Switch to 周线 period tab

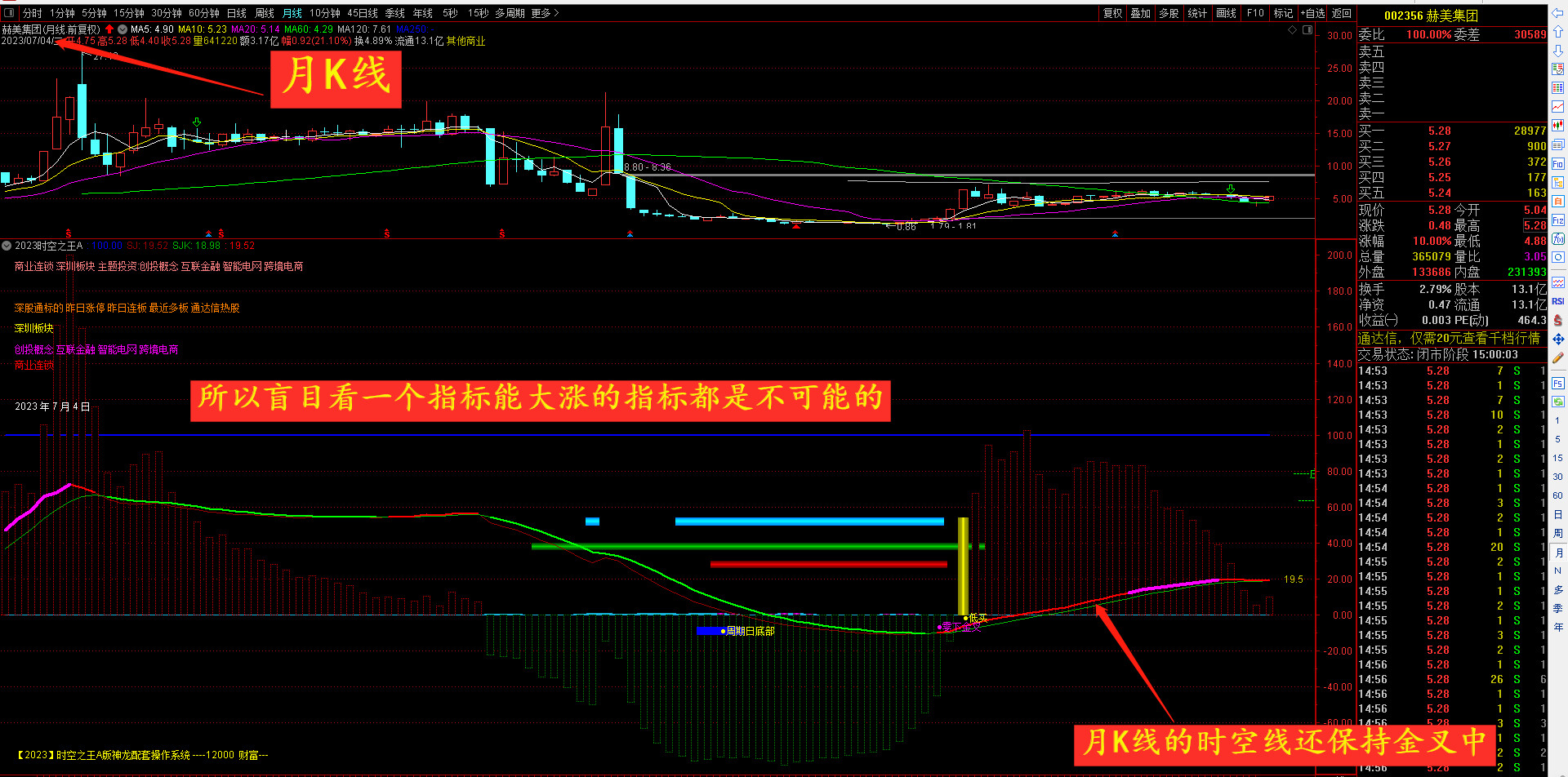pyautogui.click(x=265, y=13)
